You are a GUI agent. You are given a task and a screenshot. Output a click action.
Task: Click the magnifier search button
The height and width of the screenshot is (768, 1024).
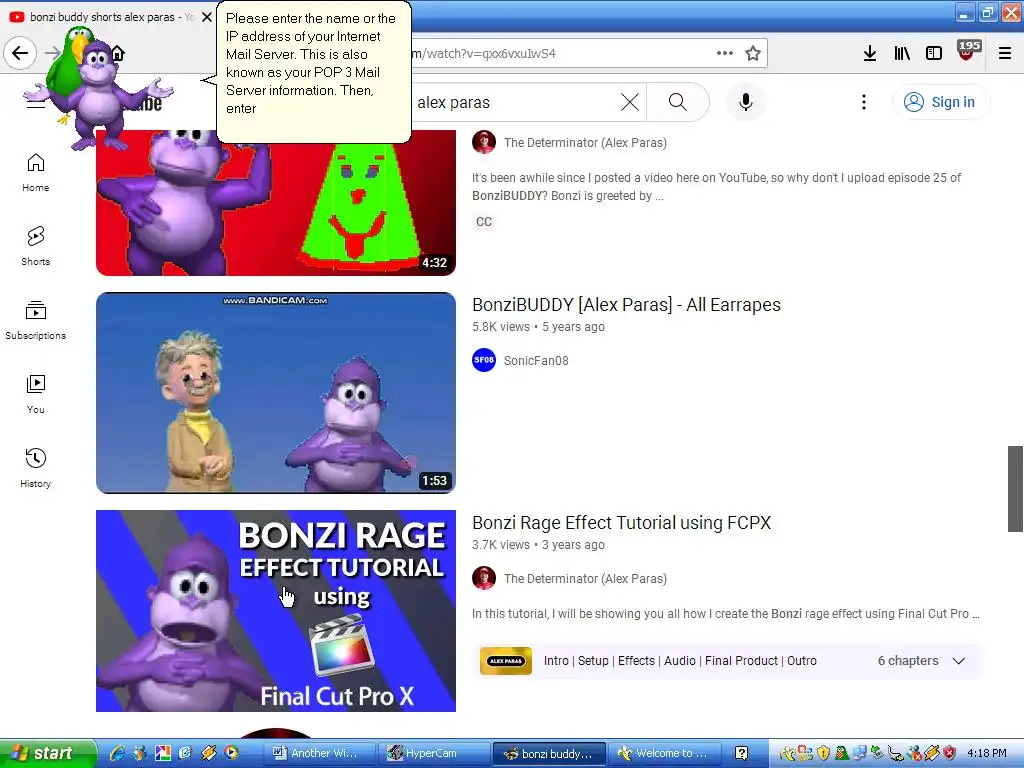[x=678, y=102]
